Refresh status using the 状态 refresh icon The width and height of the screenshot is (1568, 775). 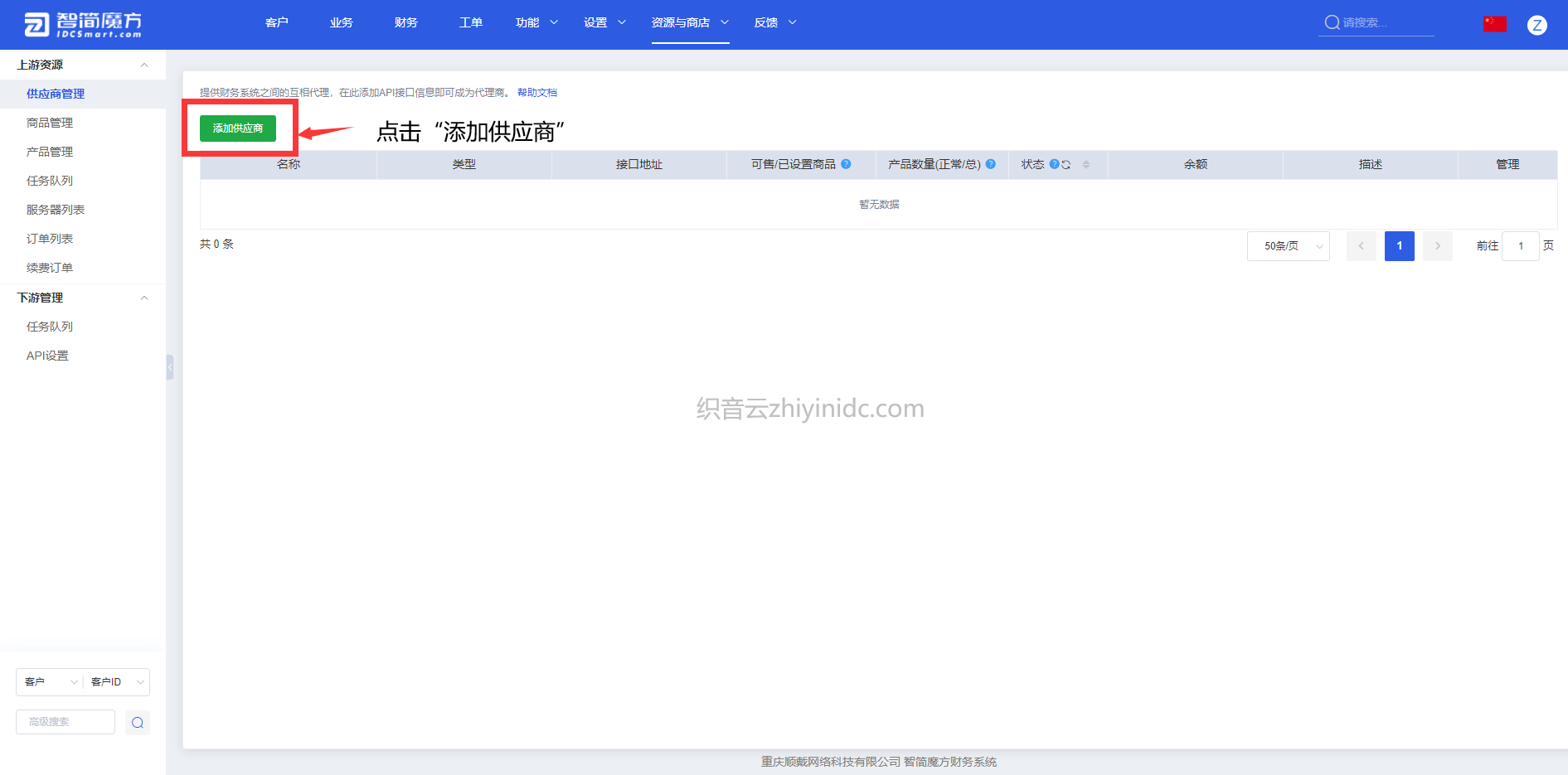(x=1066, y=165)
